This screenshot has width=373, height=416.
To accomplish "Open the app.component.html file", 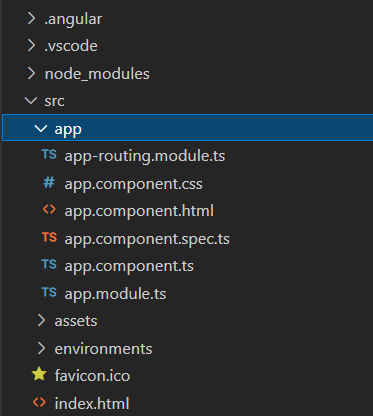I will pyautogui.click(x=139, y=211).
